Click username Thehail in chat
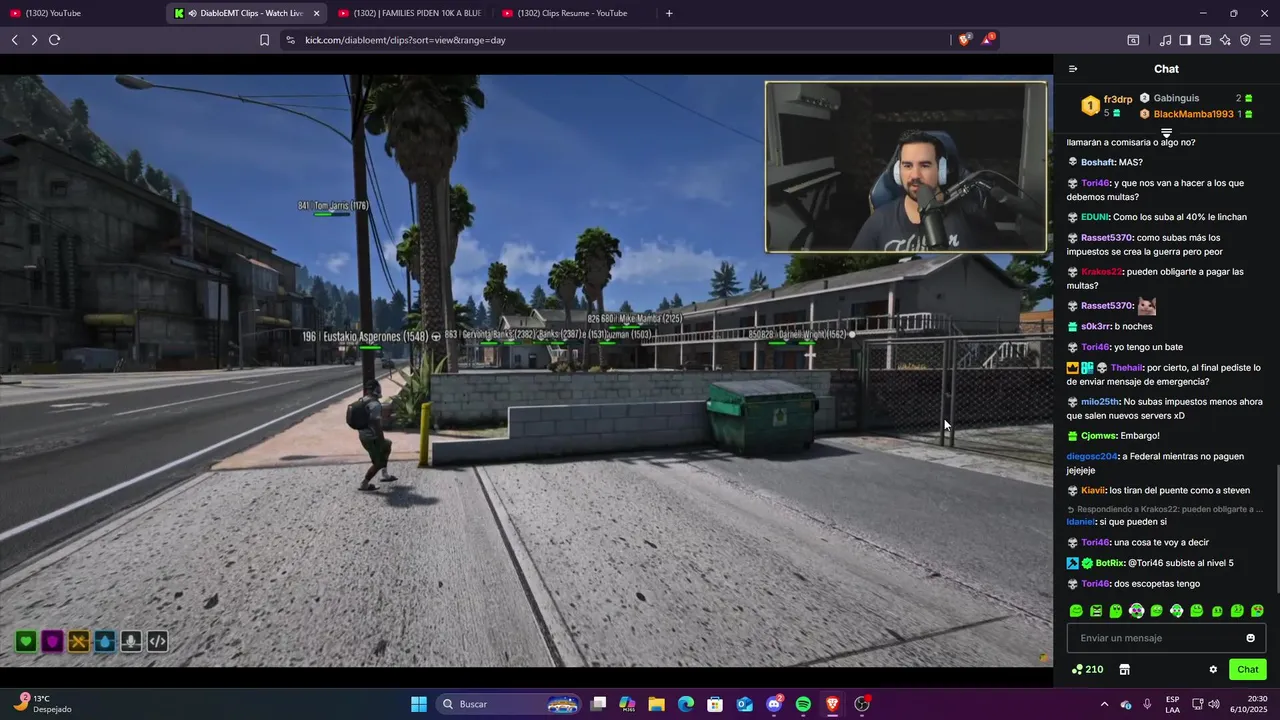This screenshot has height=720, width=1280. 1128,367
